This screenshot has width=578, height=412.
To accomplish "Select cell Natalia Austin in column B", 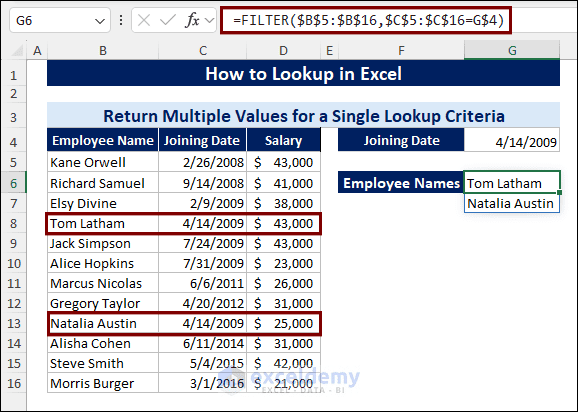I will click(103, 323).
